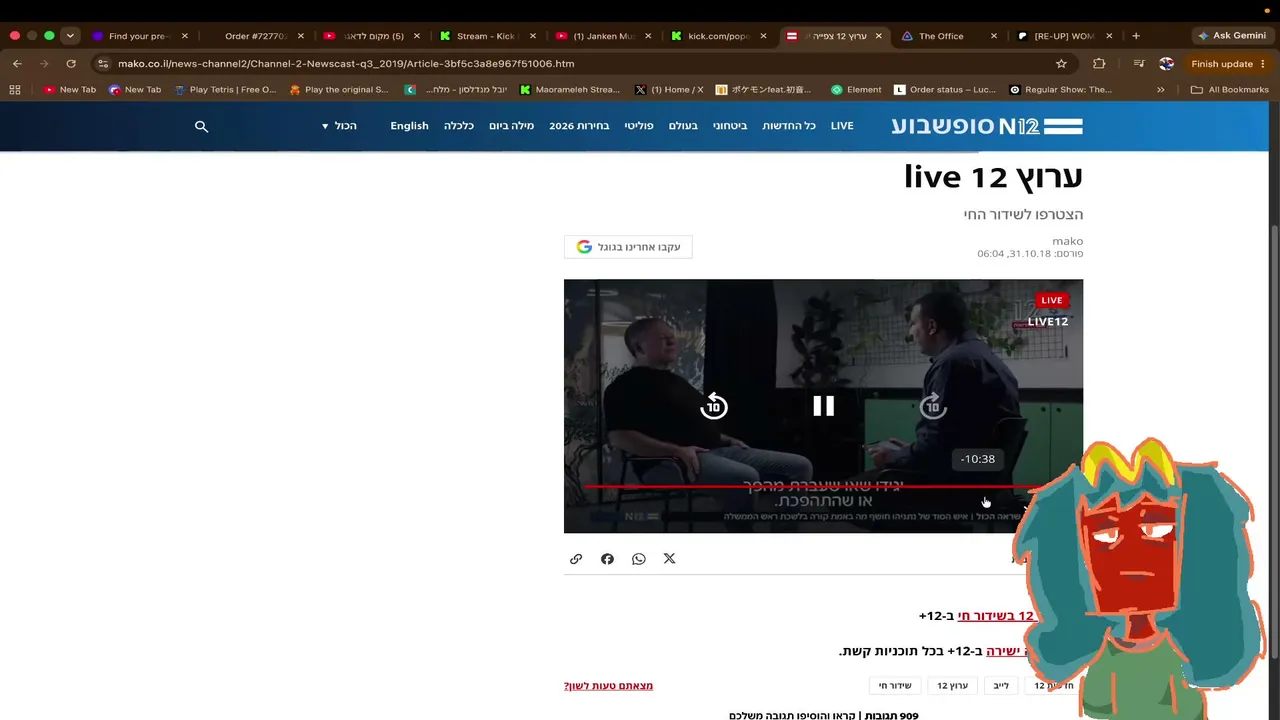Switch to the kick.com/popo tab
This screenshot has width=1280, height=720.
(x=718, y=36)
